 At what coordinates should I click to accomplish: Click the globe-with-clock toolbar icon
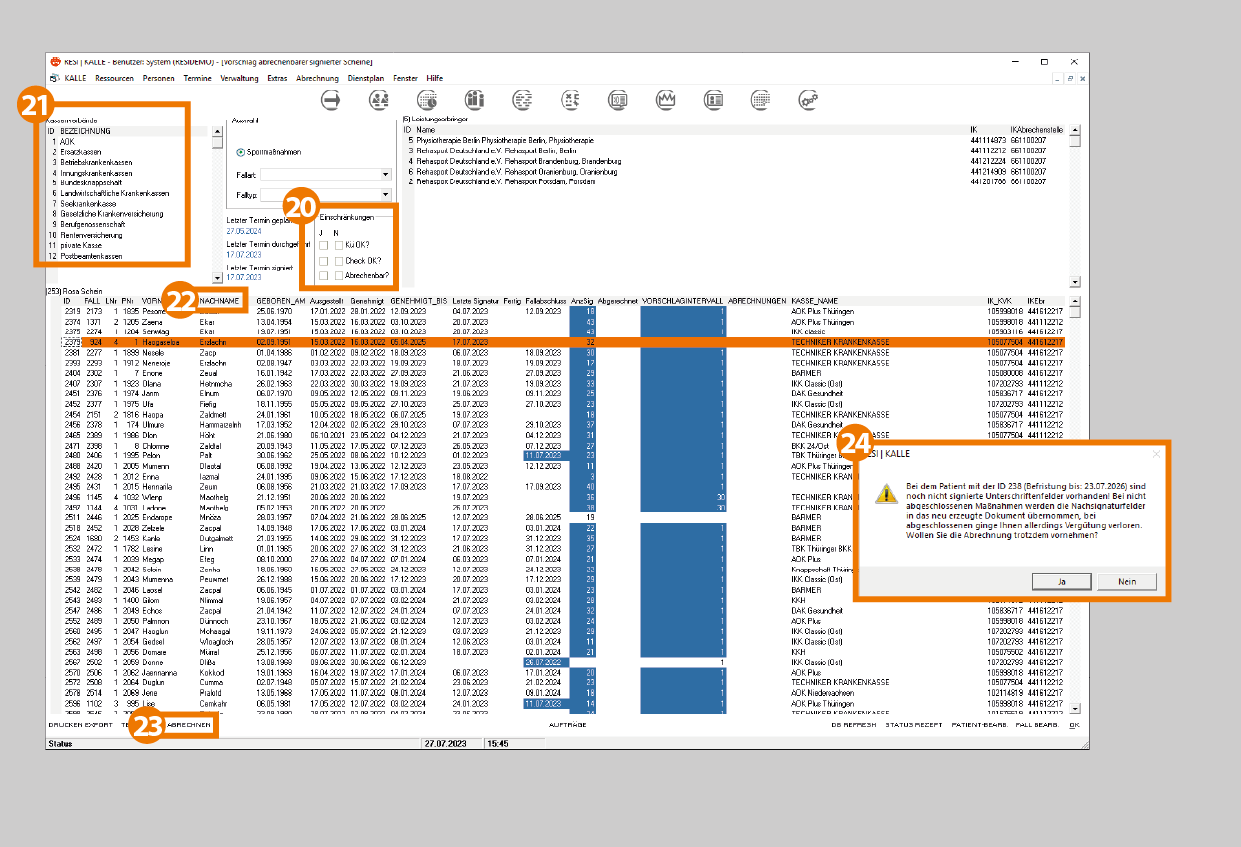[x=427, y=100]
